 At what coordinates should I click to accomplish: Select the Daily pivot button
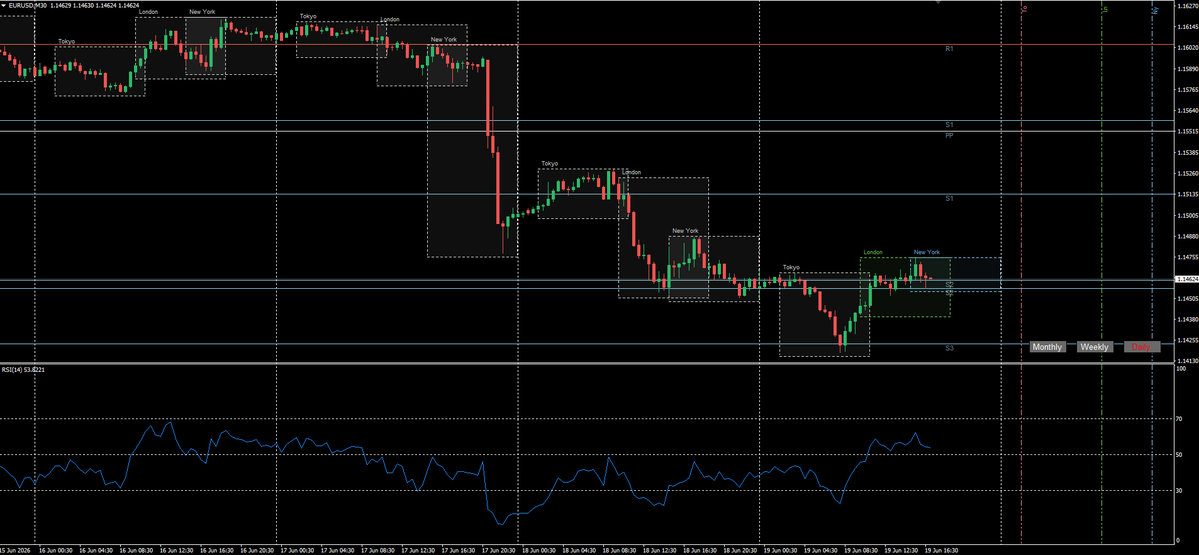click(1142, 347)
